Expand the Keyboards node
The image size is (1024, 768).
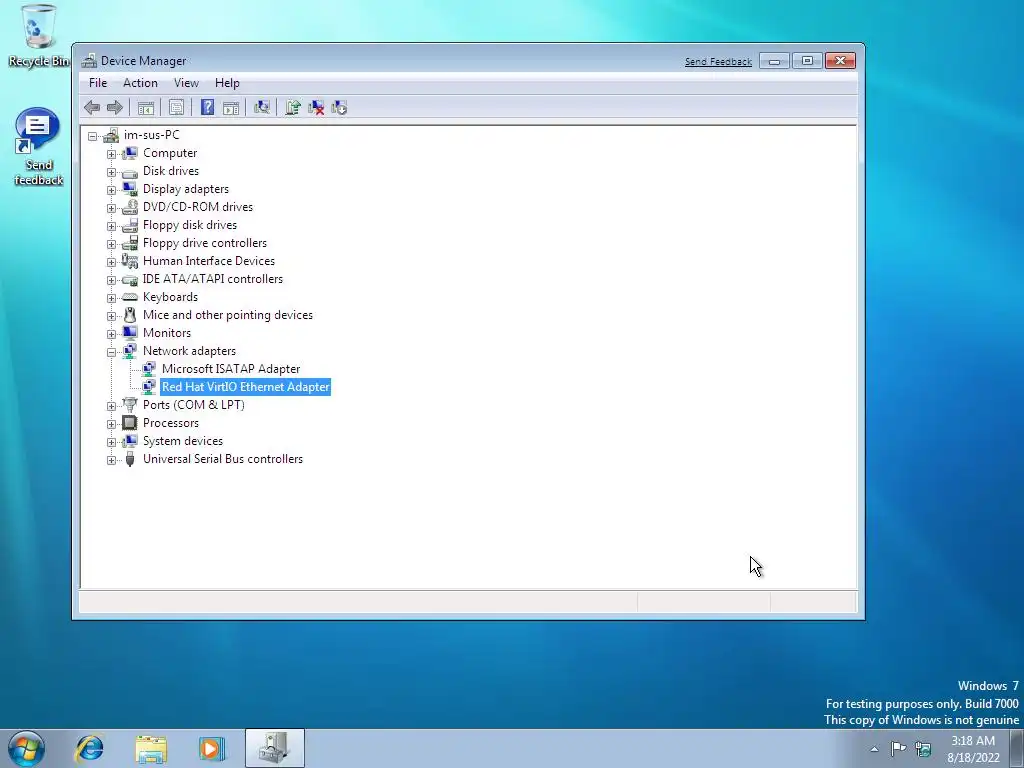pyautogui.click(x=111, y=298)
